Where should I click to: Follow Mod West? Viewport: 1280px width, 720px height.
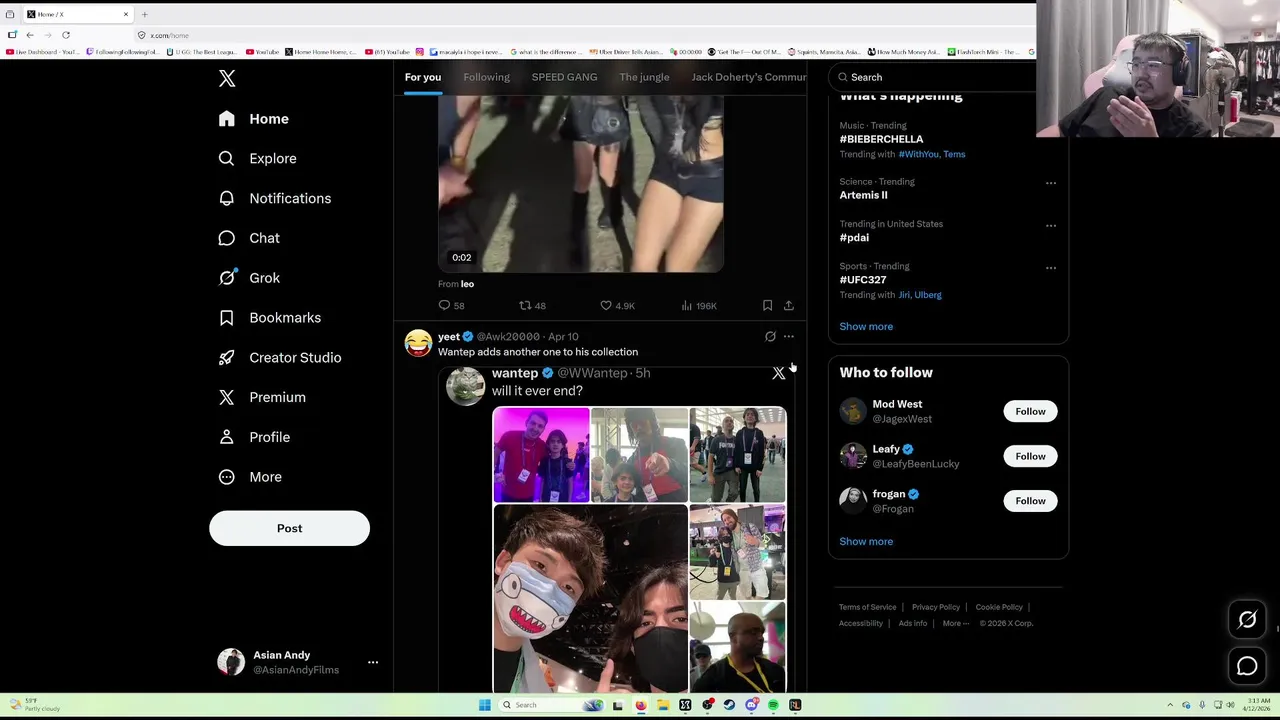coord(1030,411)
